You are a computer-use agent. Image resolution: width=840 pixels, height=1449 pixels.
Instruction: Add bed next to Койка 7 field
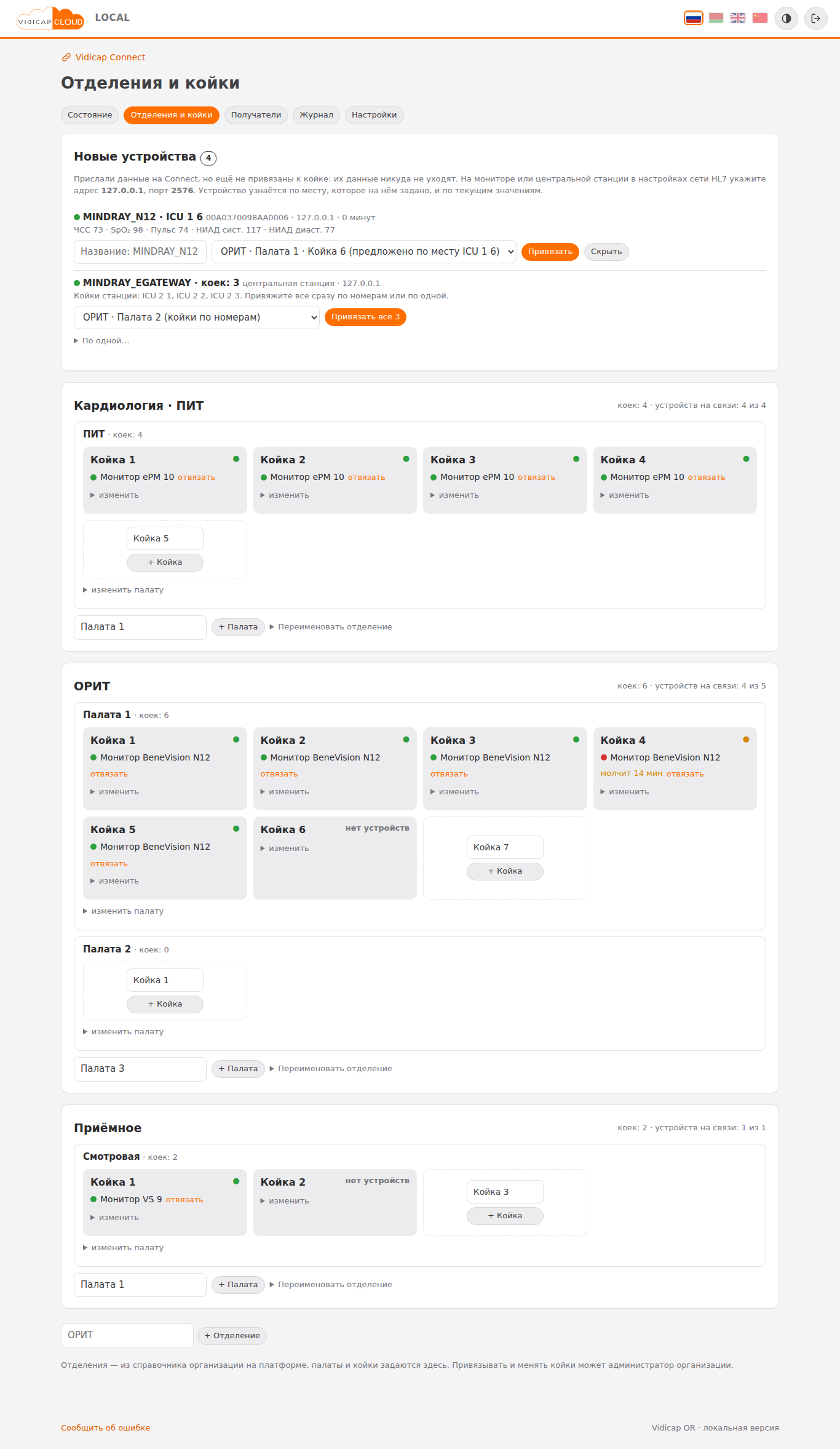click(x=505, y=871)
